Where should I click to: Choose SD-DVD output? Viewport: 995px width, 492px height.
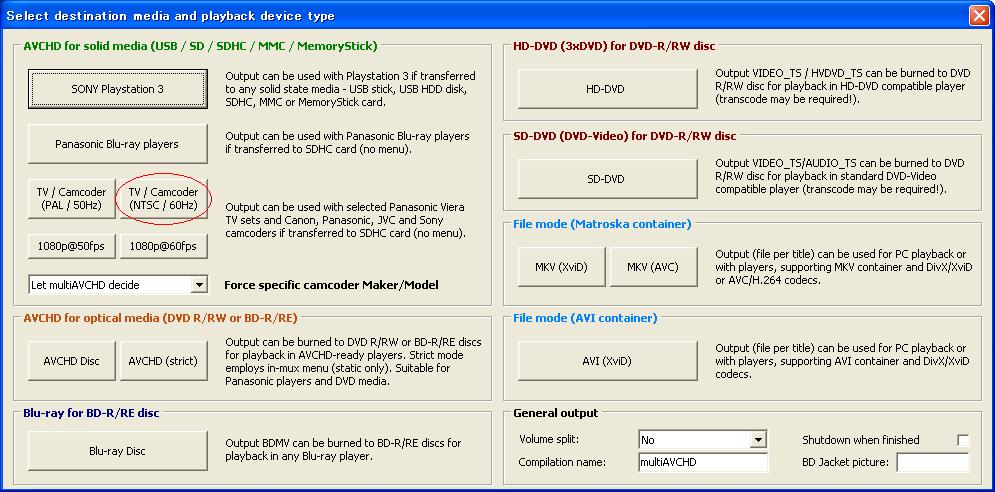tap(605, 179)
